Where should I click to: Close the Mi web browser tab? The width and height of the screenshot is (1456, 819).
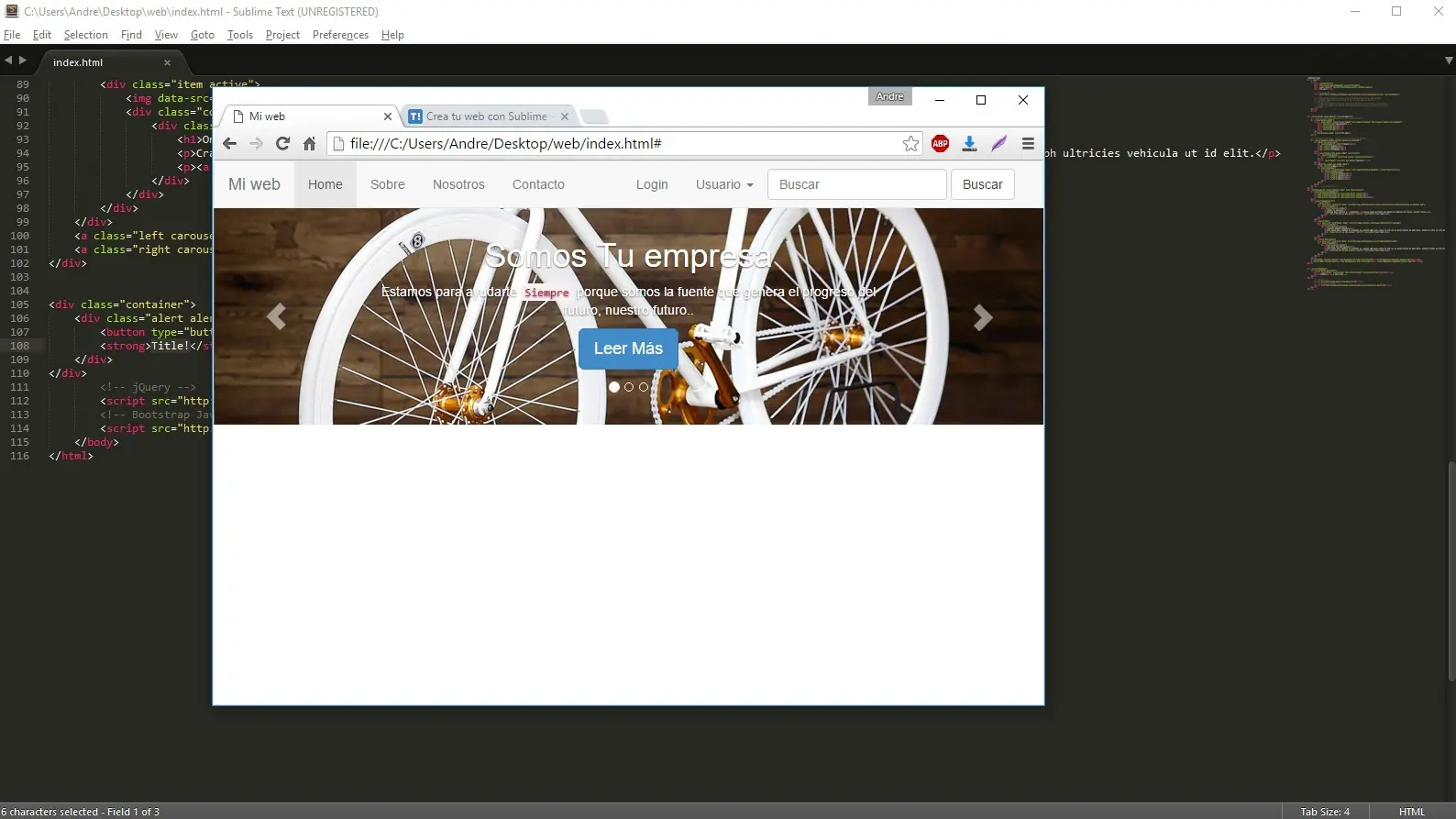pos(388,116)
